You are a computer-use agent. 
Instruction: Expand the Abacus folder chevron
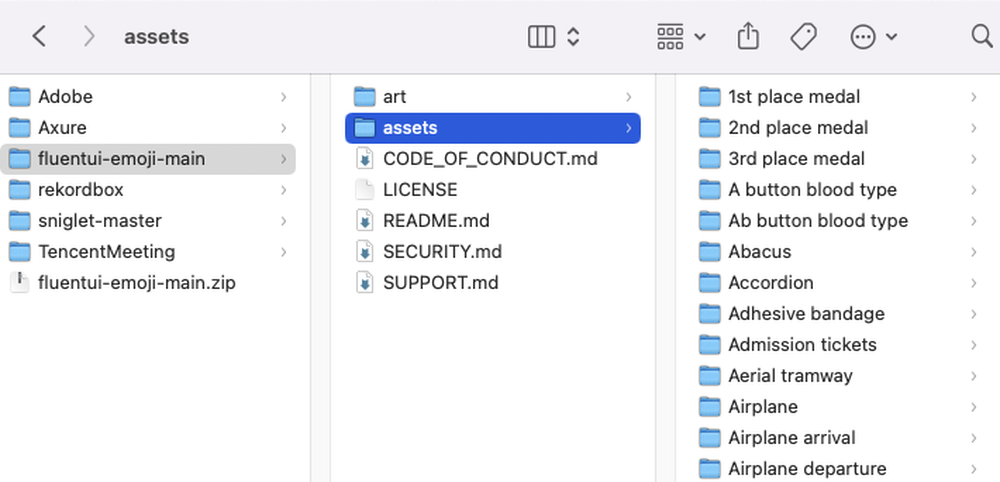(974, 252)
